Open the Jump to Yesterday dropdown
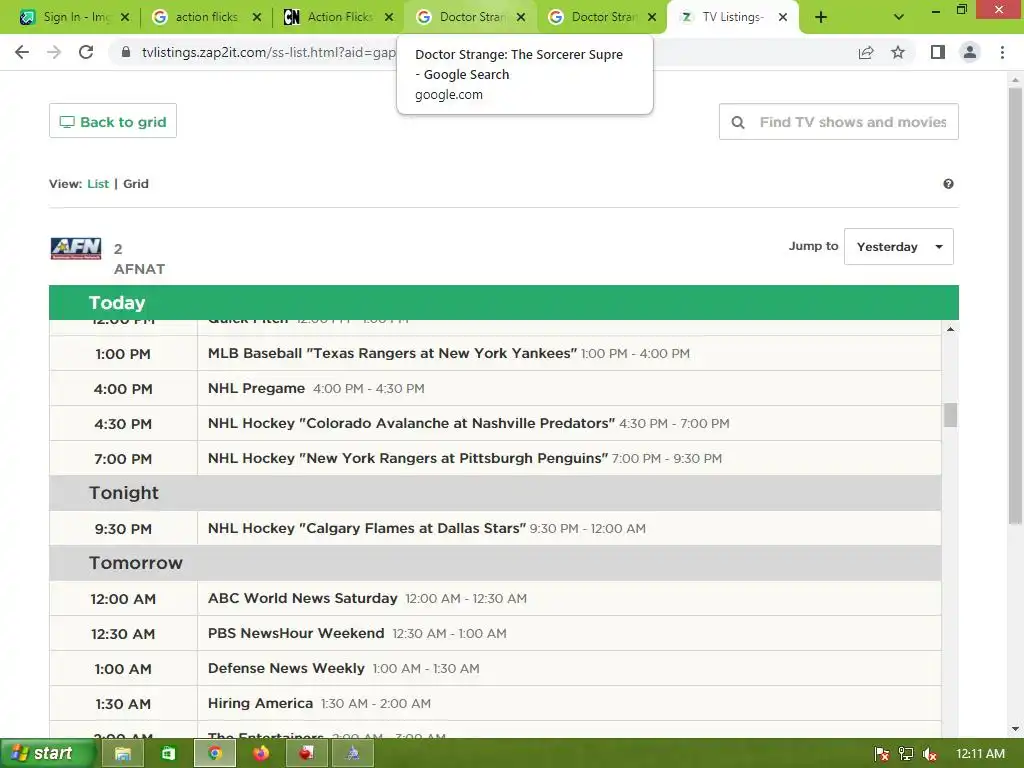 coord(899,246)
